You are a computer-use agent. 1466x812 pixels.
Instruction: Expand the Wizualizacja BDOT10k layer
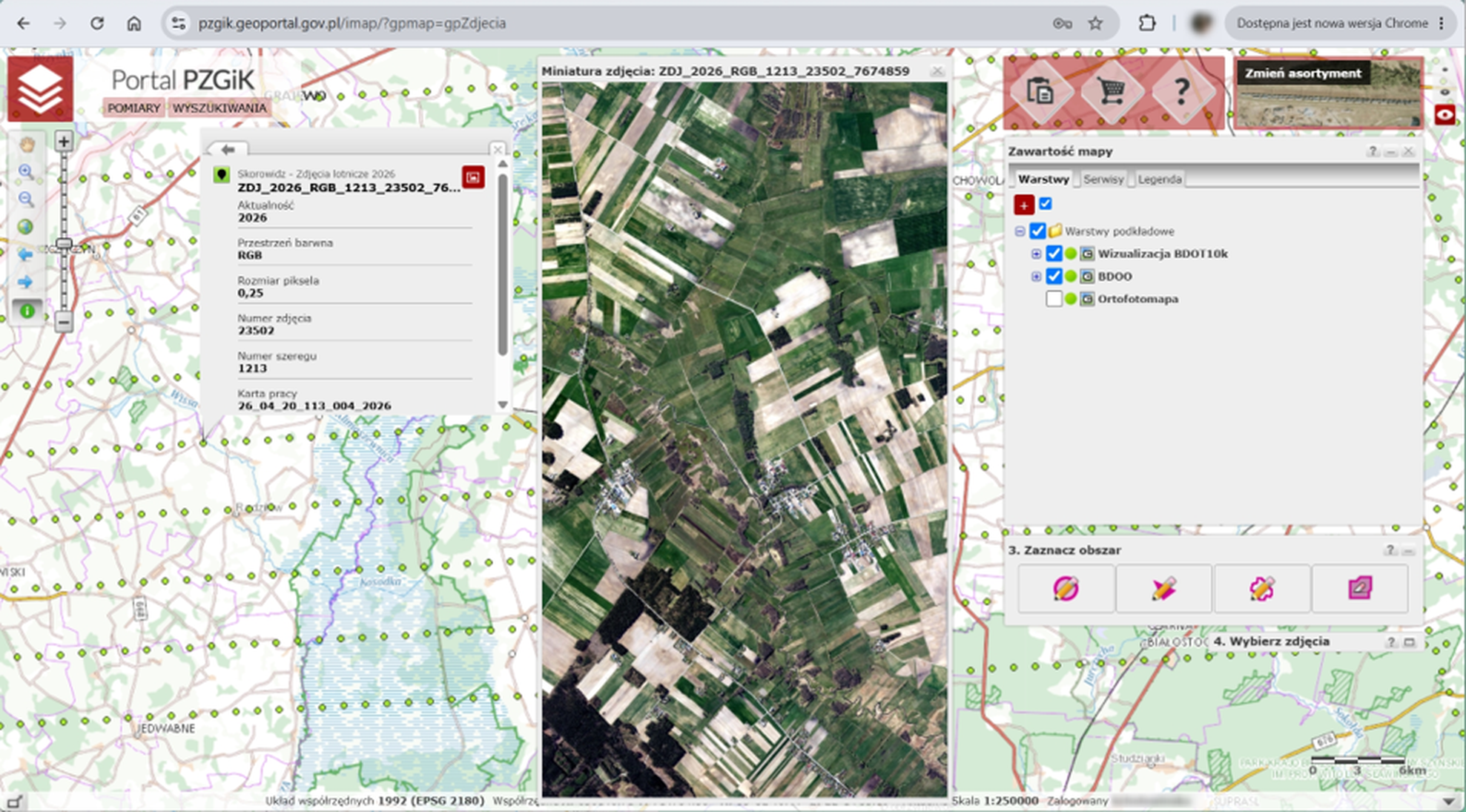pos(1037,254)
